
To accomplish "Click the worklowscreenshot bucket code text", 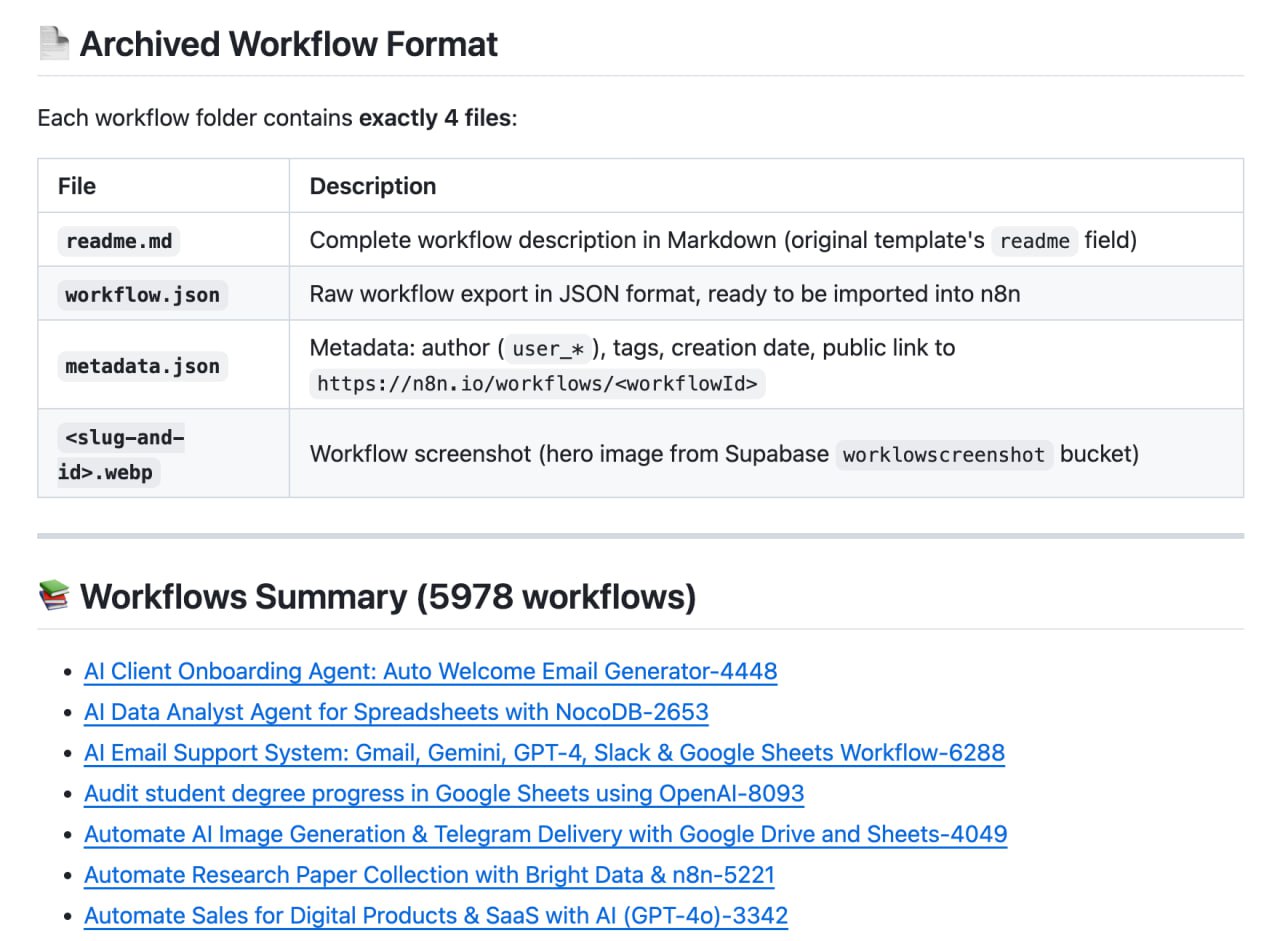I will tap(943, 455).
